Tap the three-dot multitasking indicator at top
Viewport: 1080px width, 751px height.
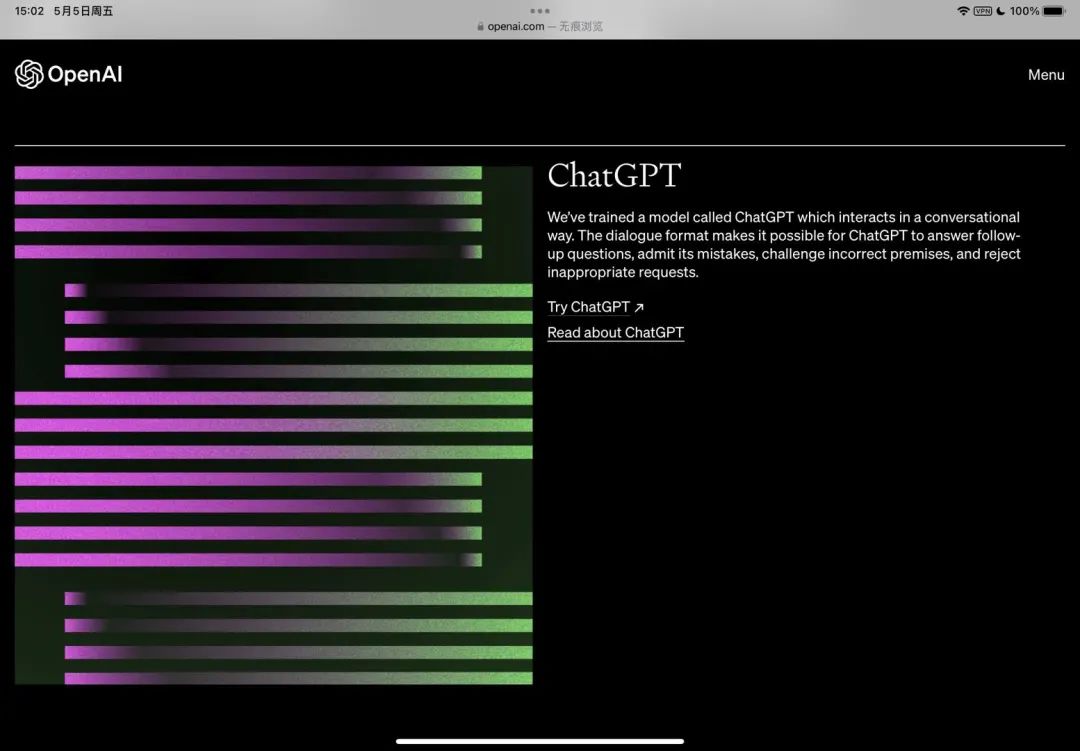click(x=539, y=11)
